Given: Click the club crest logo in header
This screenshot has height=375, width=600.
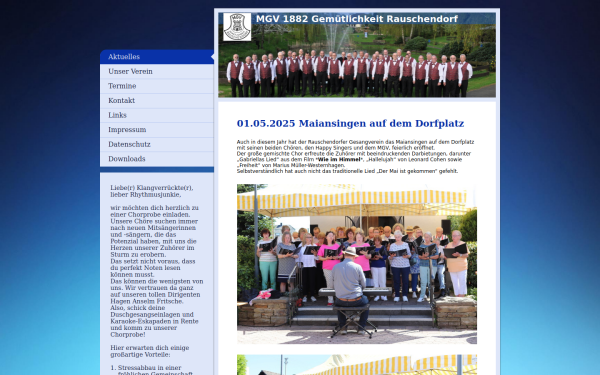Looking at the screenshot, I should click(x=237, y=27).
